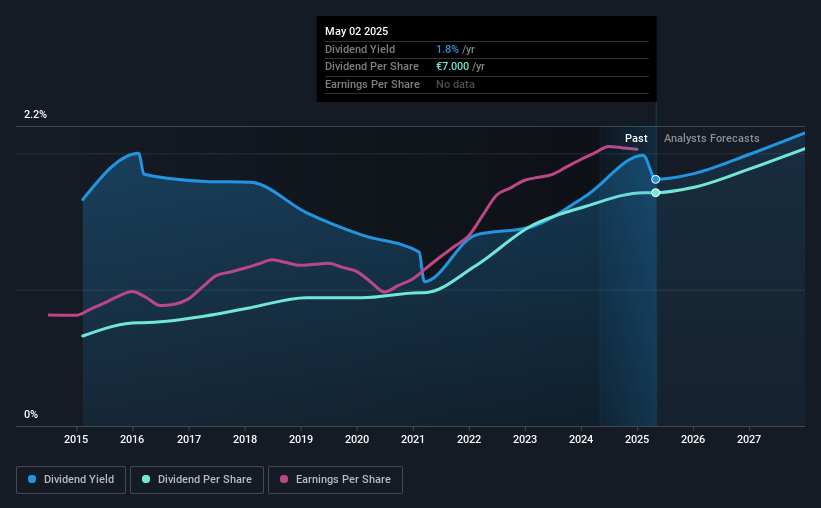Click the May 02 2025 tooltip date
Image resolution: width=821 pixels, height=508 pixels.
(x=357, y=31)
